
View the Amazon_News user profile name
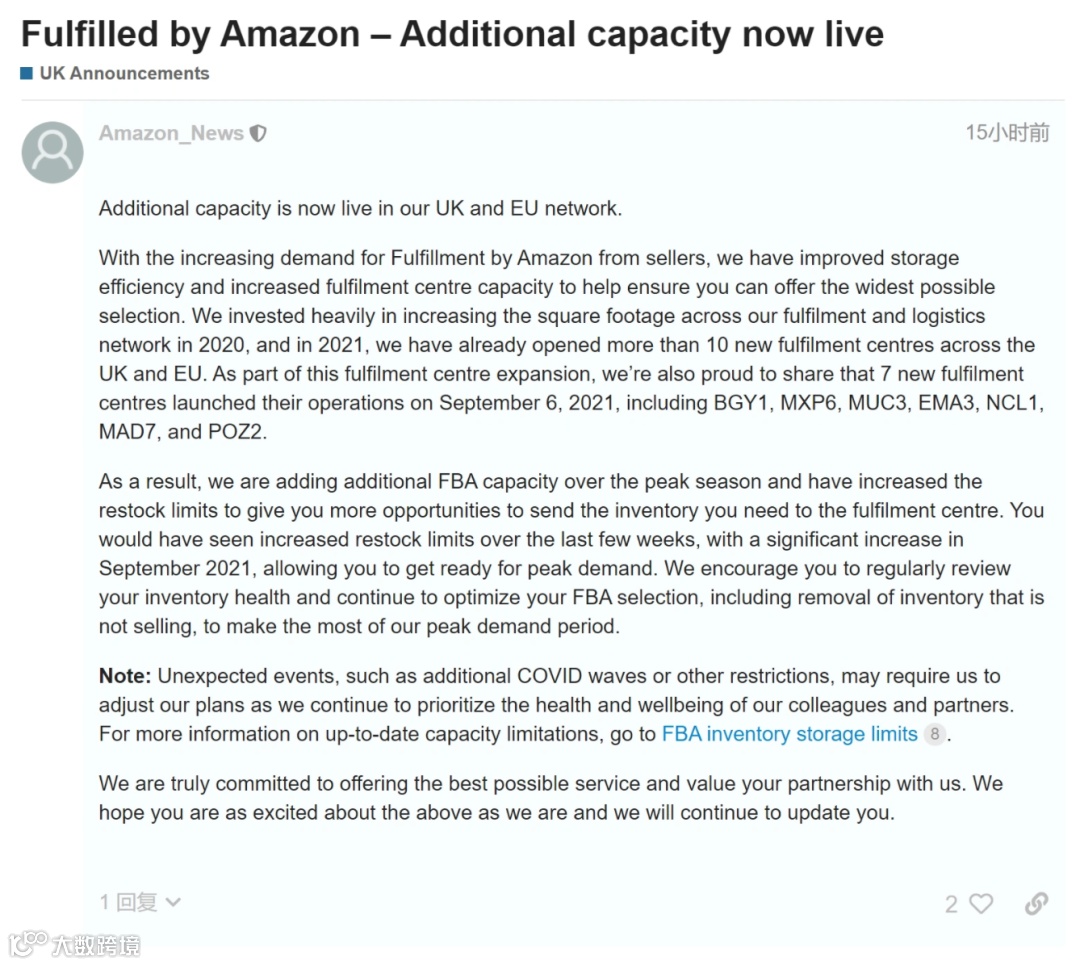(171, 133)
